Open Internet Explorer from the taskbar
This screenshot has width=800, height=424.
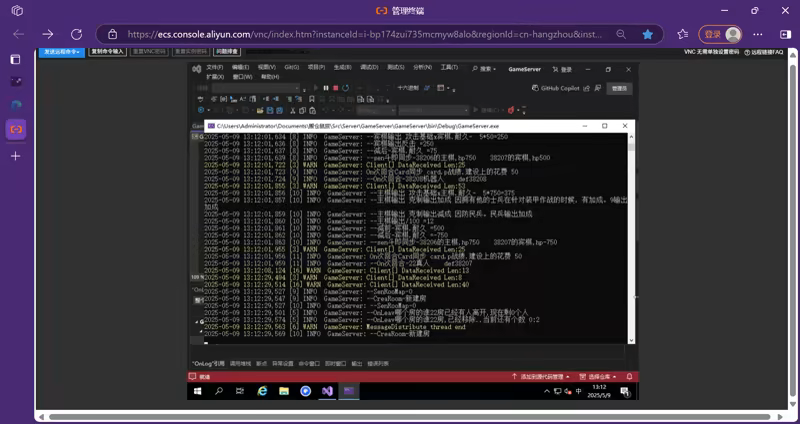(262, 391)
